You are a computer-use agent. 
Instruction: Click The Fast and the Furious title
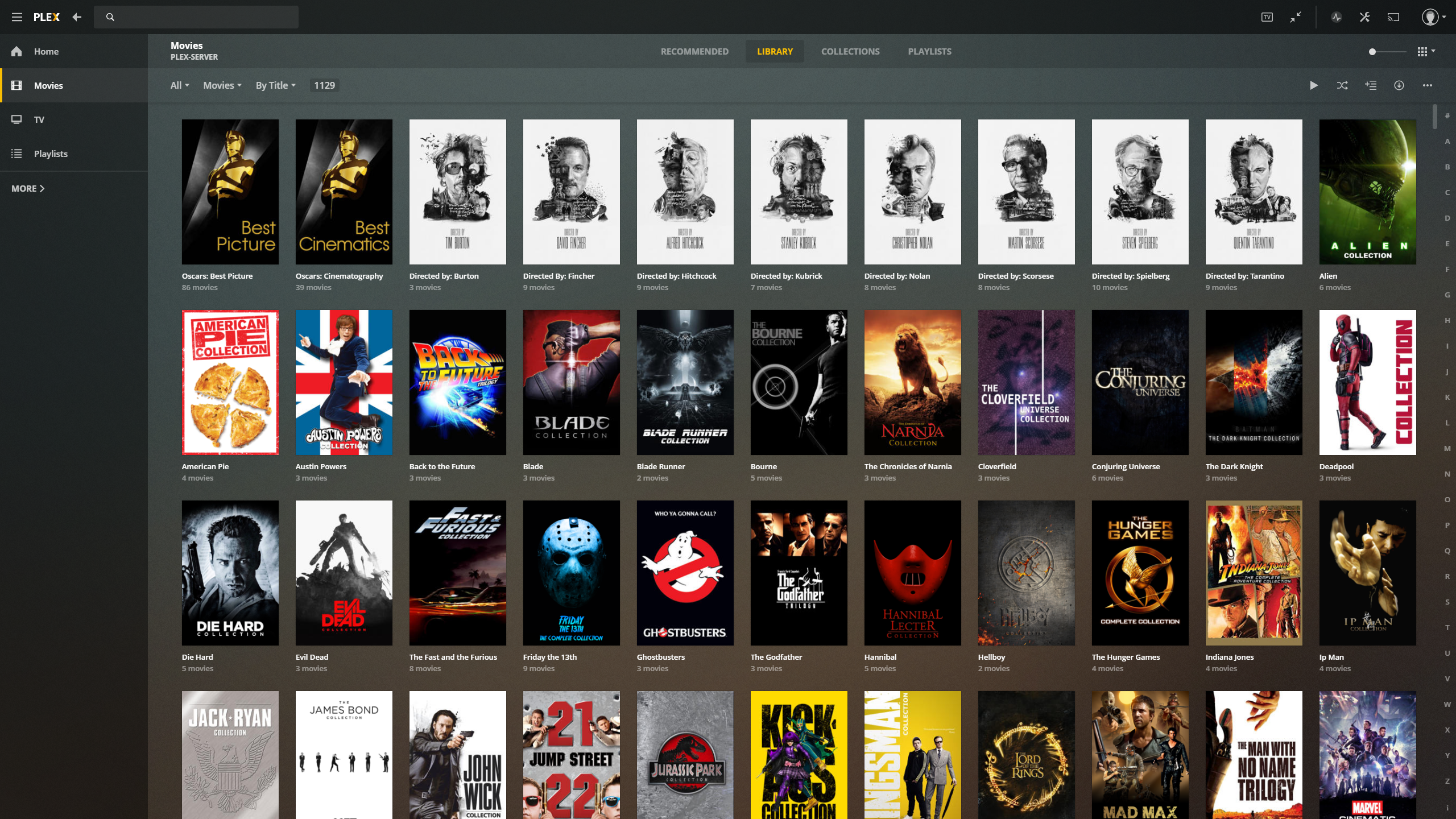coord(453,657)
